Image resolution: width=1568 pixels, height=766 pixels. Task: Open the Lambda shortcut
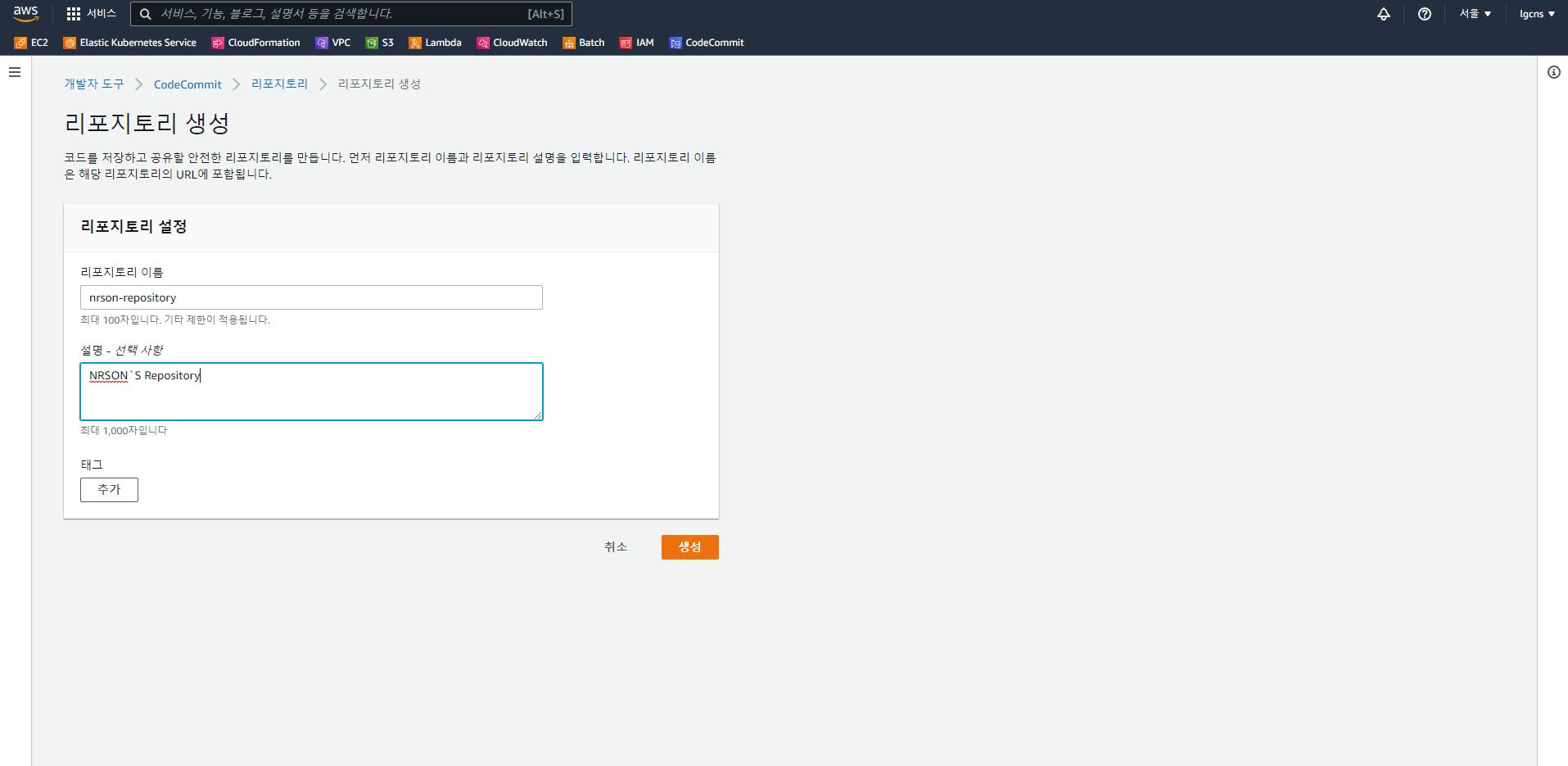coord(435,43)
